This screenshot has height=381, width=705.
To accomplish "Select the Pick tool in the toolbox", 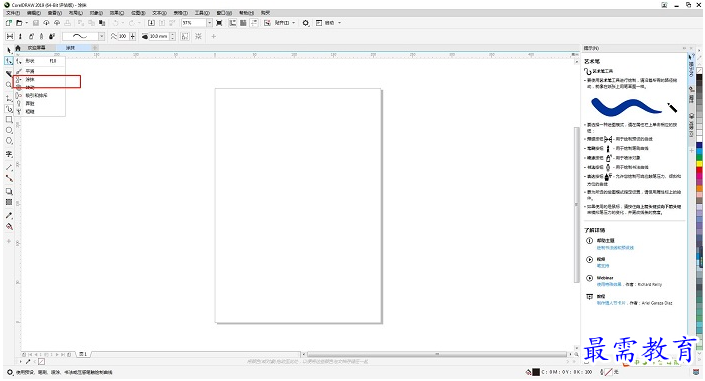I will coord(9,50).
